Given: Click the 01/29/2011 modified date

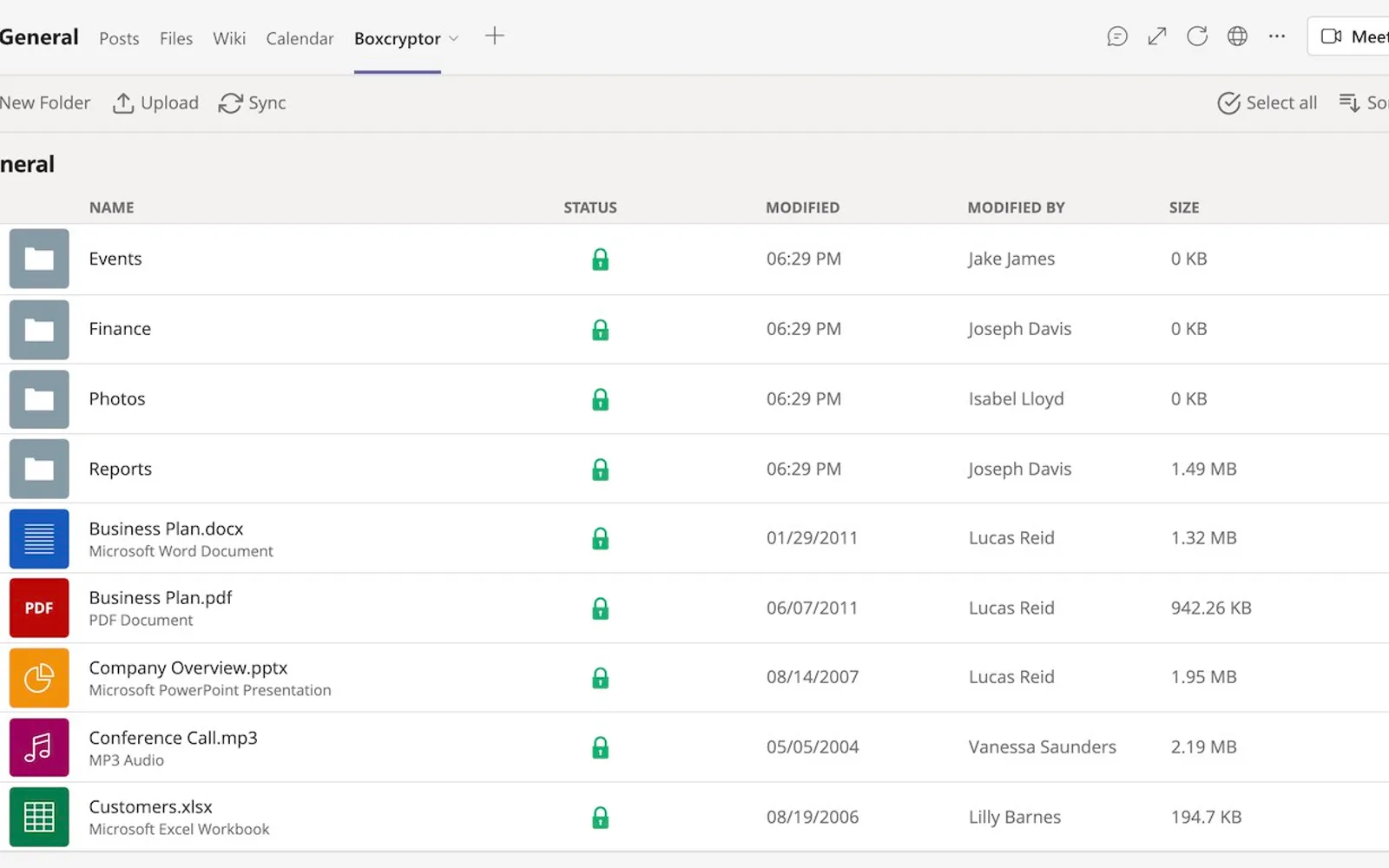Looking at the screenshot, I should coord(812,538).
